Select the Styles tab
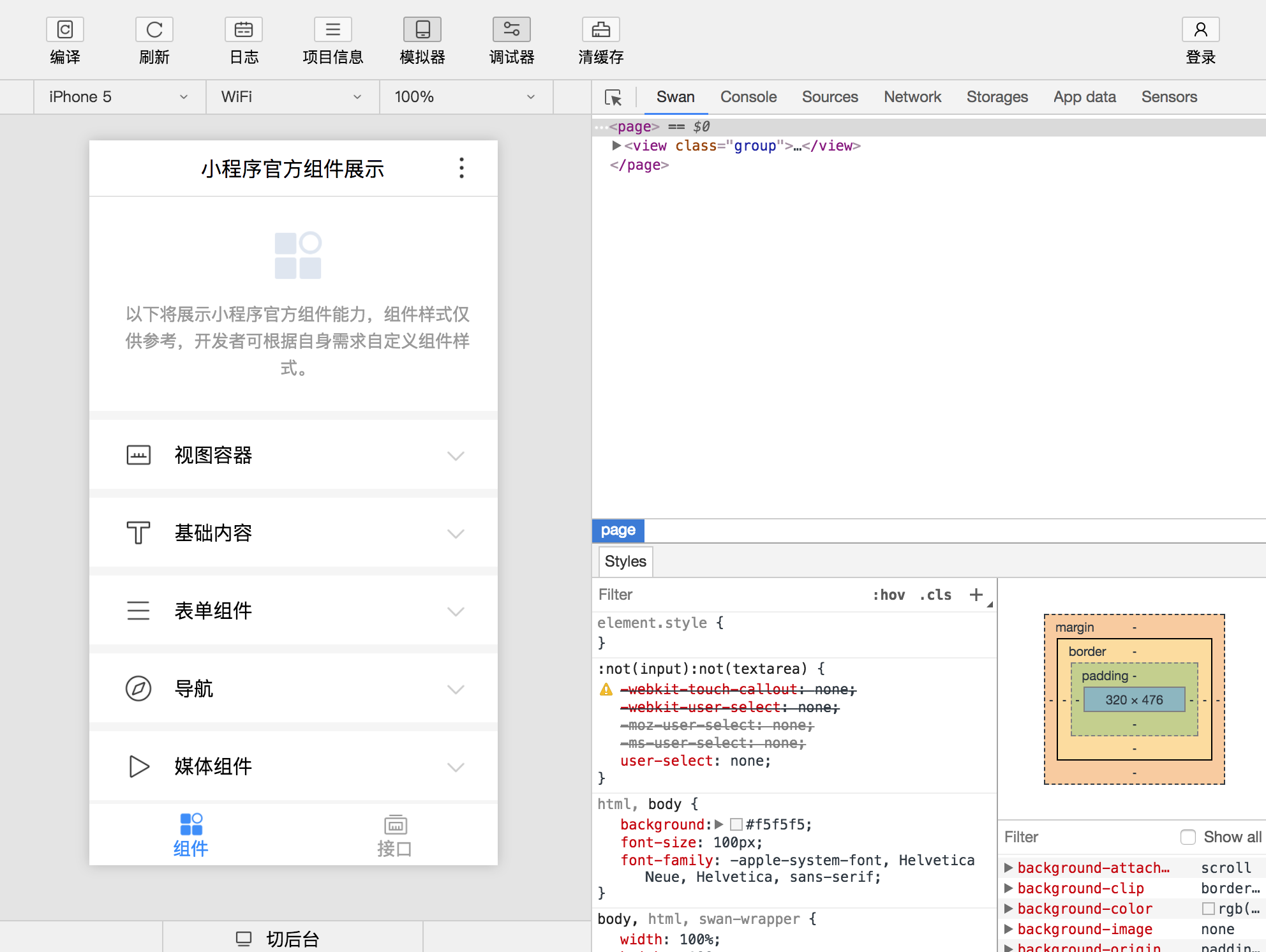 tap(625, 562)
